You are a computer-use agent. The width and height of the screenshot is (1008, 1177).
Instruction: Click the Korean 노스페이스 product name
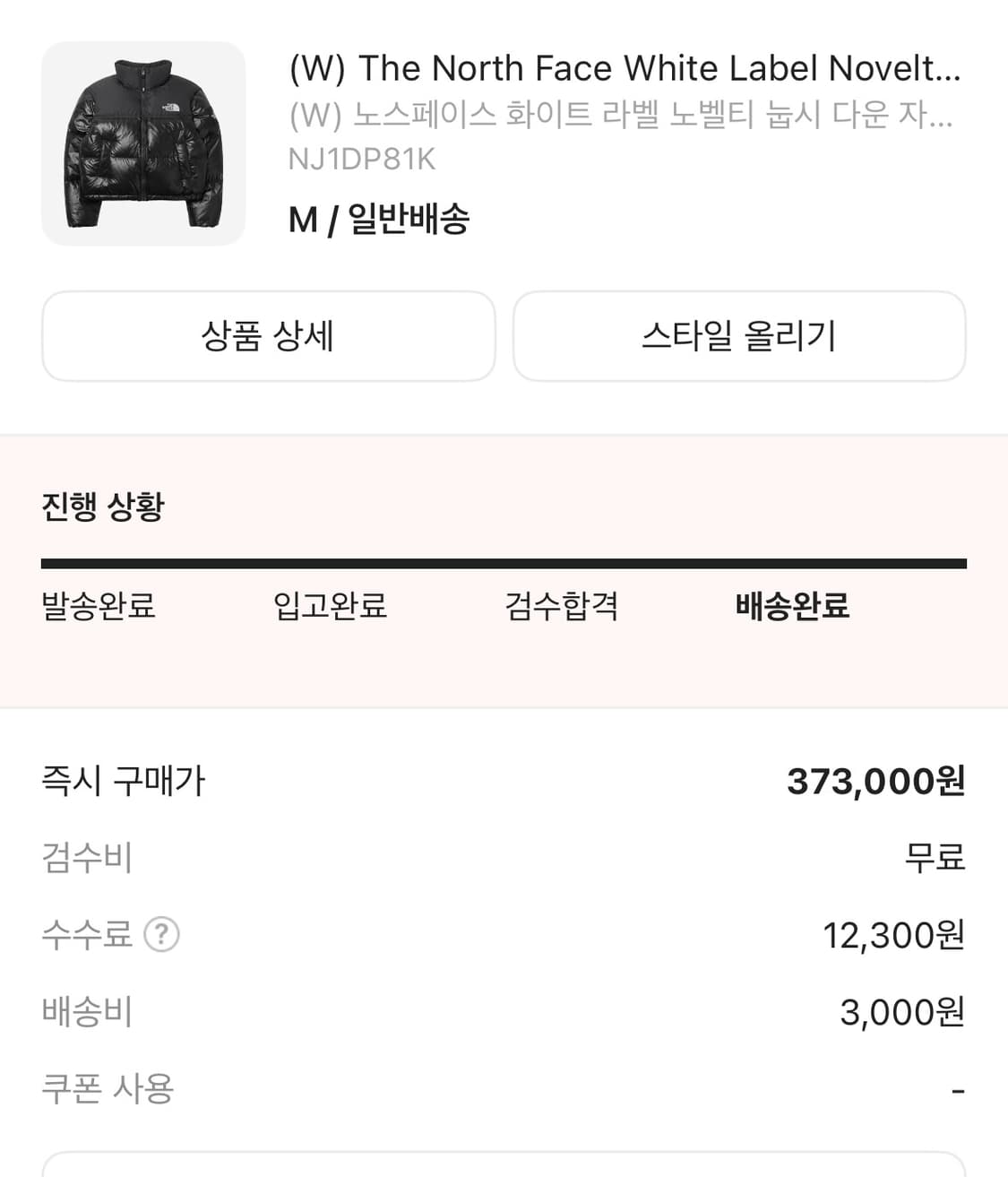621,115
